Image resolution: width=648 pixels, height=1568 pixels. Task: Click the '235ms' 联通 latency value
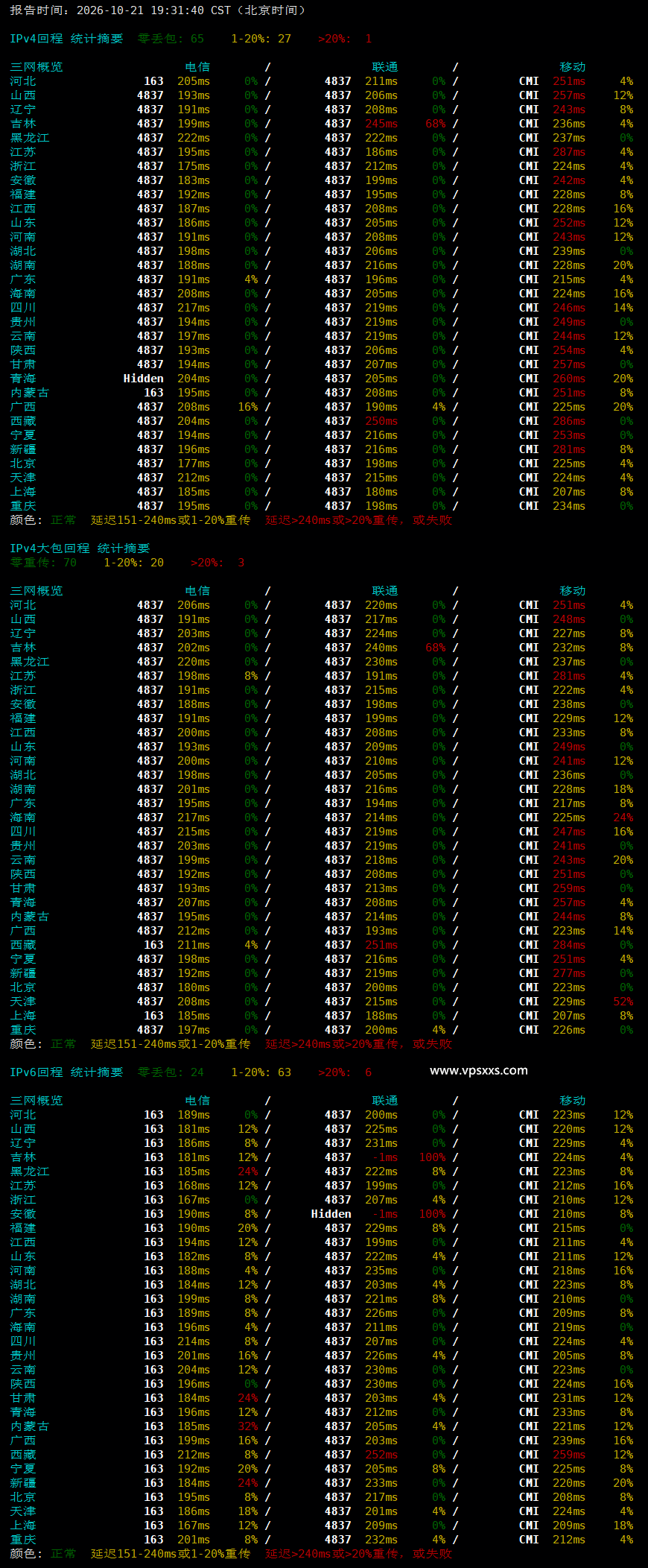[381, 1271]
